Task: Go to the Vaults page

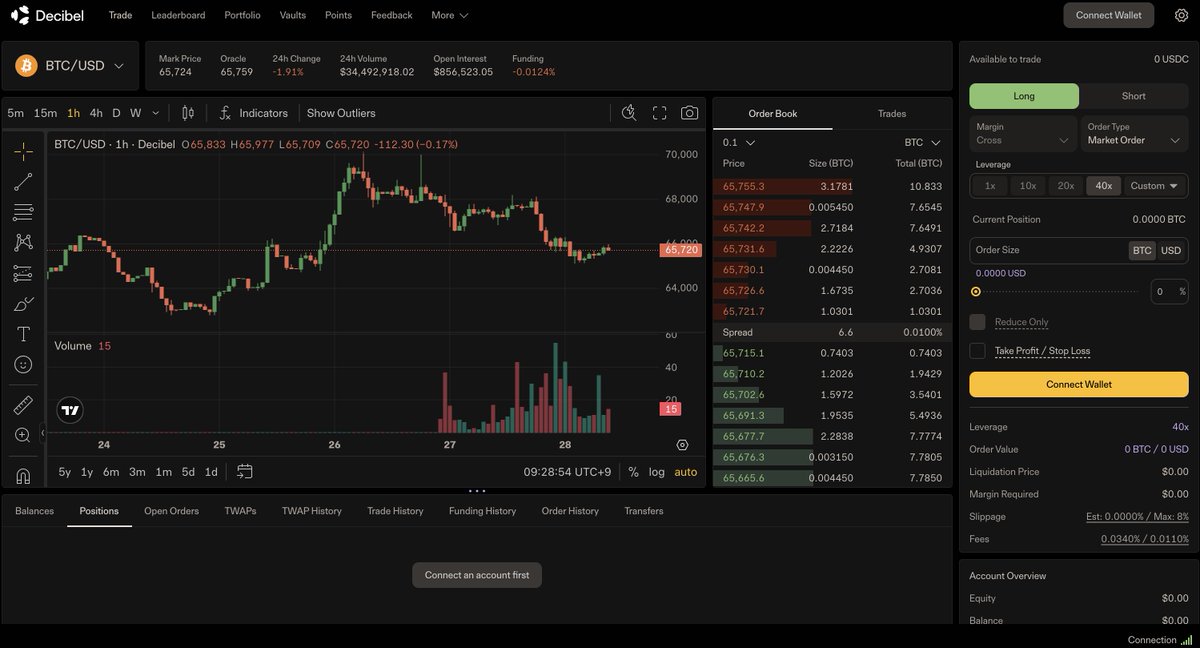Action: pos(293,15)
